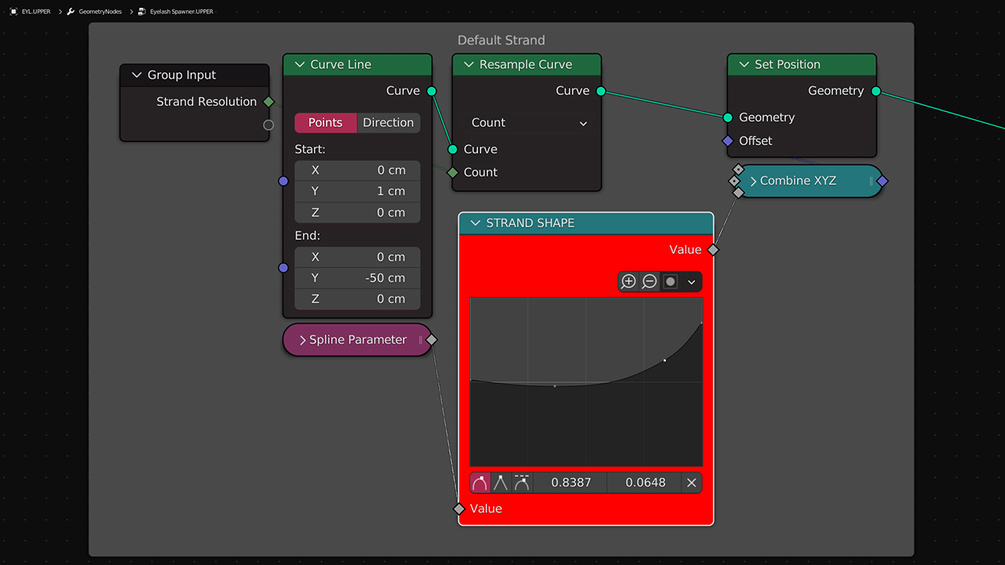Click the End Y value field (-50 cm)
The image size is (1005, 565).
[x=358, y=278]
